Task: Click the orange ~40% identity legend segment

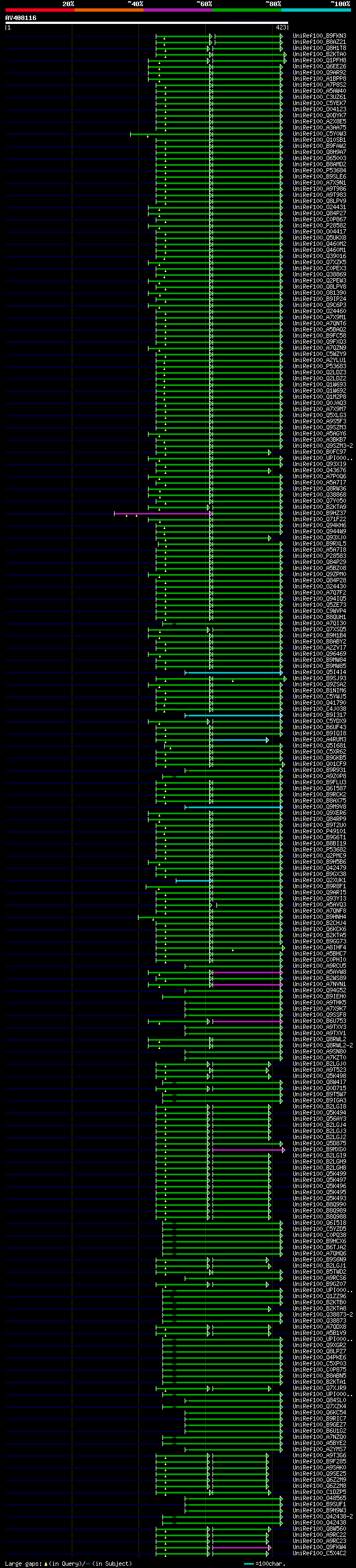Action: pyautogui.click(x=109, y=10)
